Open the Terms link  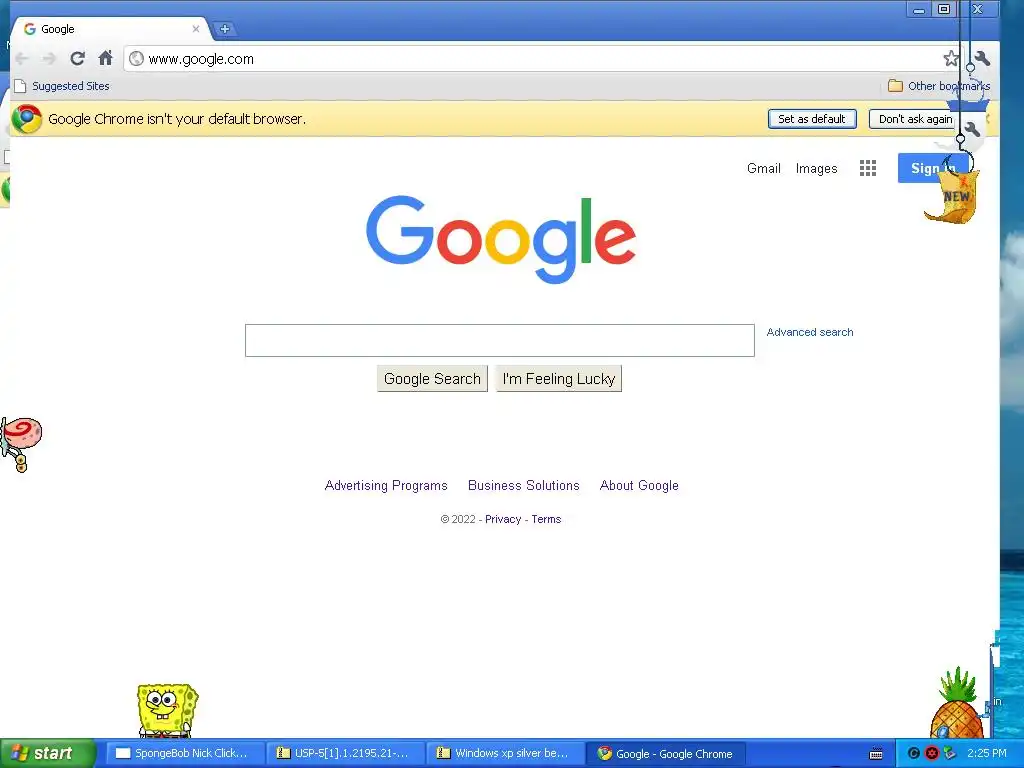point(546,519)
